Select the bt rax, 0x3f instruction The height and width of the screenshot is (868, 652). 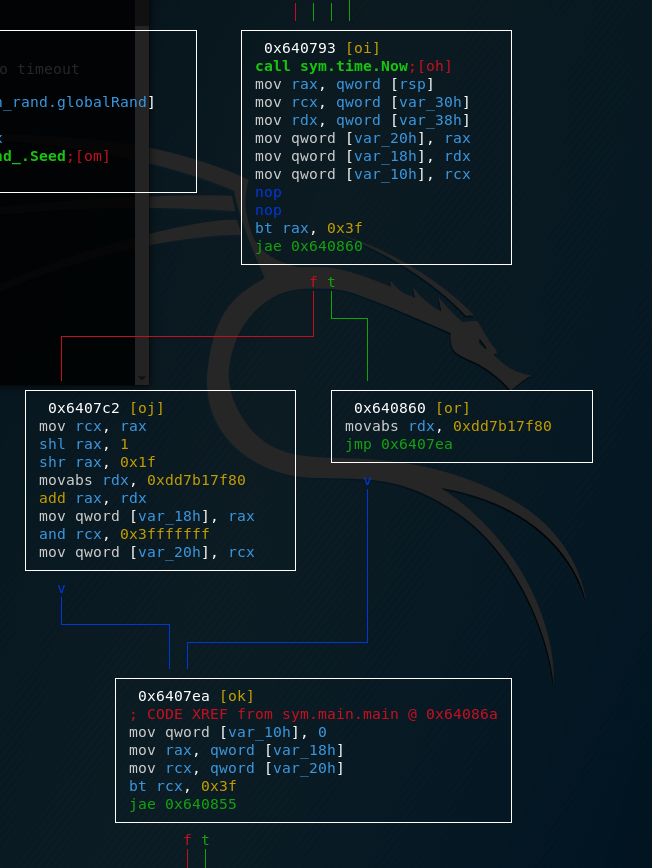coord(309,229)
